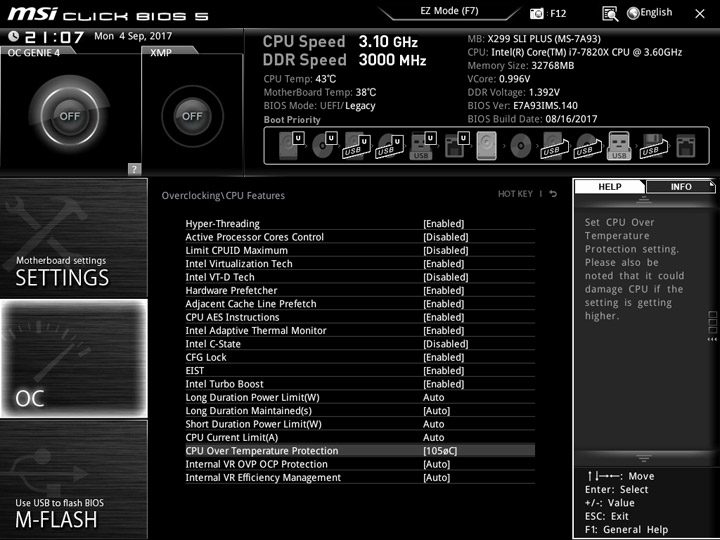This screenshot has width=720, height=540.
Task: Select the legacy network boot icon at bar end
Action: pyautogui.click(x=686, y=146)
